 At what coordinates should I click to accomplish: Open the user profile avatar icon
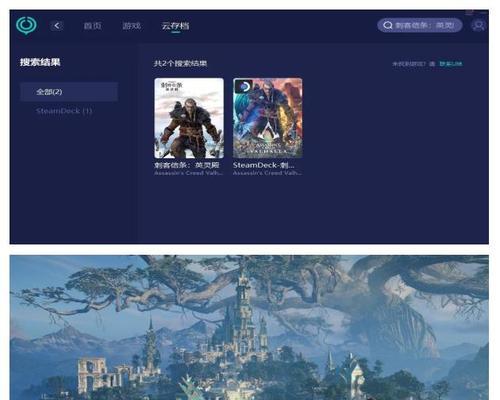coord(478,26)
